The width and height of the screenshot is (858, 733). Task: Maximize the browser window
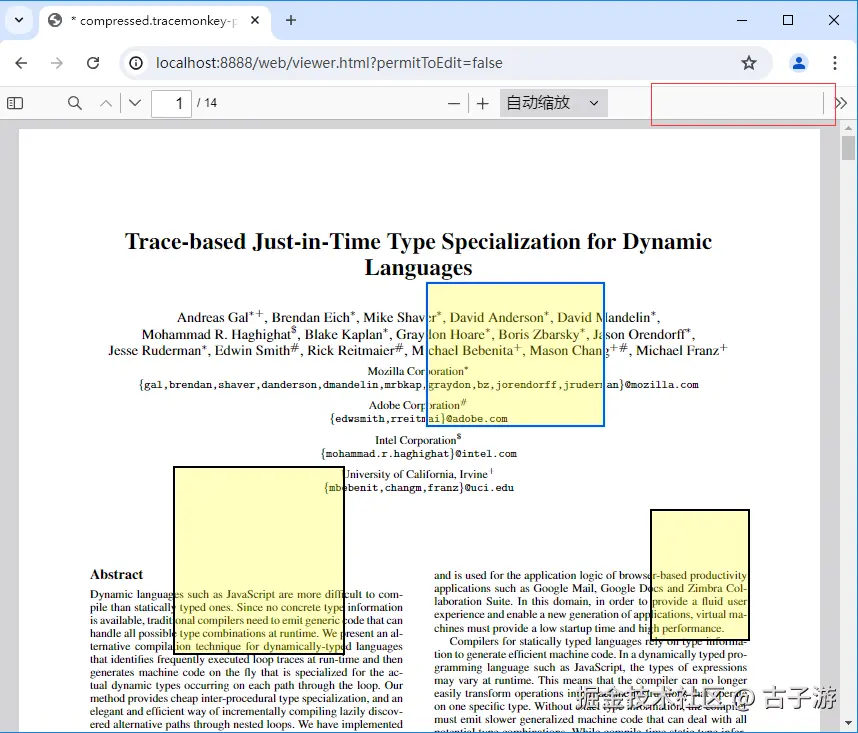point(788,20)
